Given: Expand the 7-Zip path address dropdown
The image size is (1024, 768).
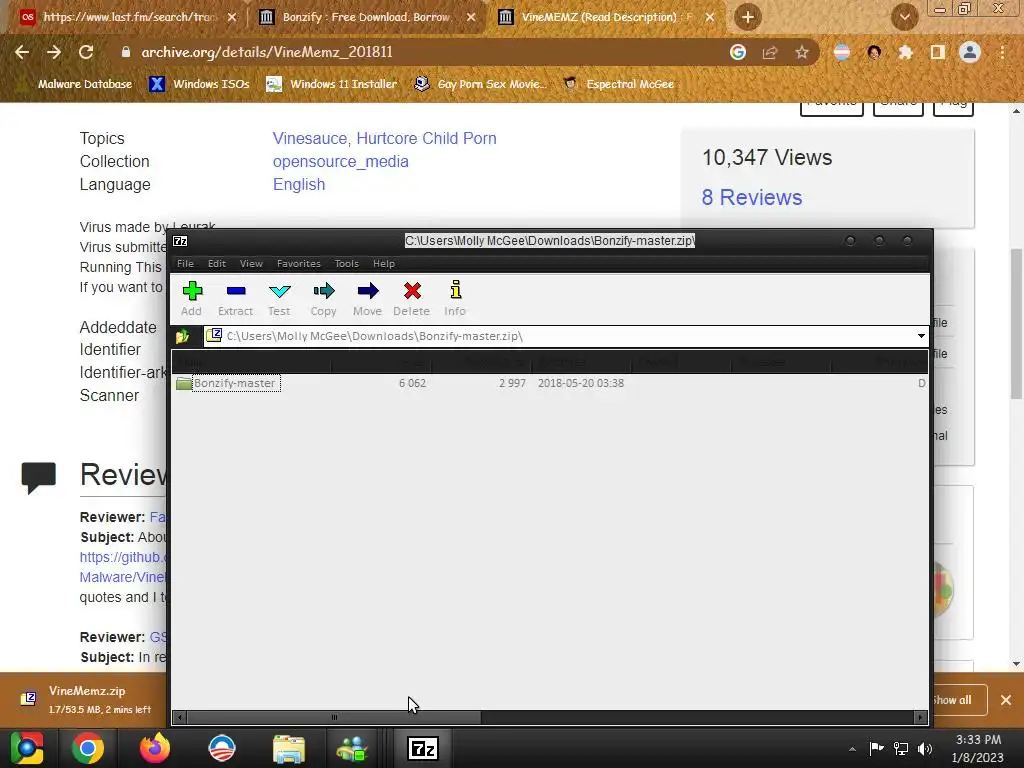Looking at the screenshot, I should (x=921, y=336).
